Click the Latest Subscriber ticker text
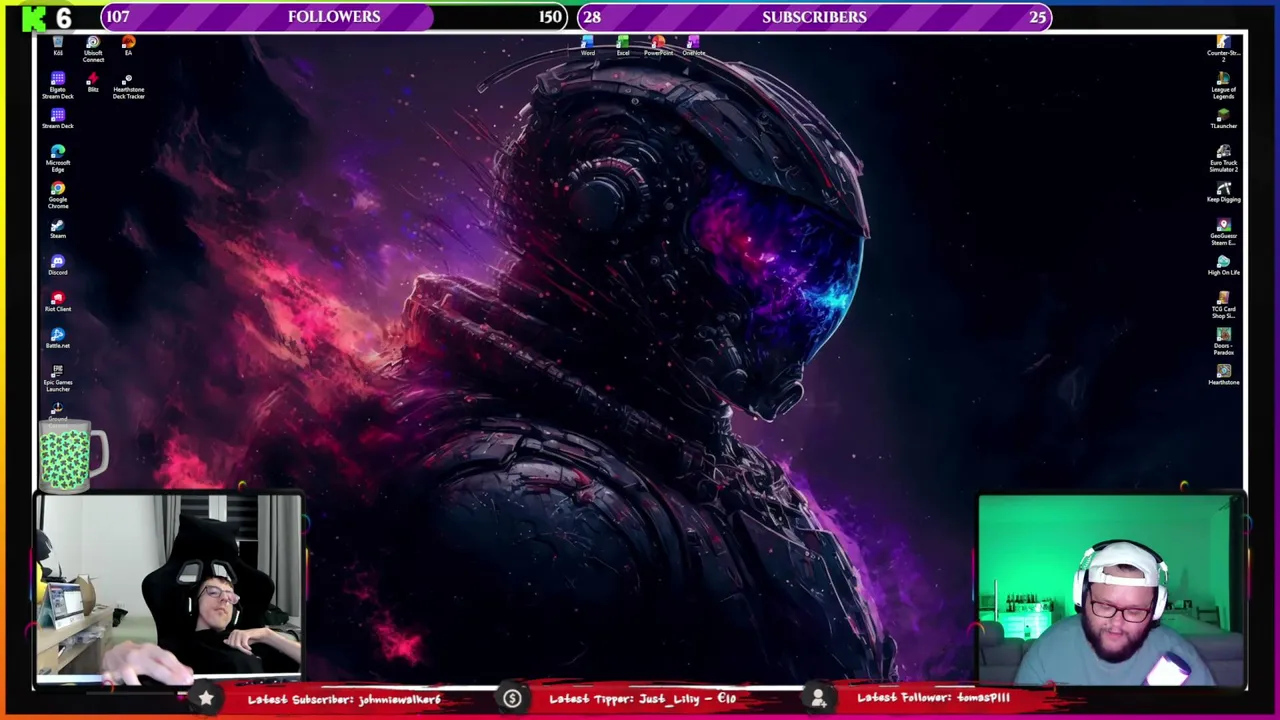This screenshot has width=1280, height=720. click(x=344, y=699)
